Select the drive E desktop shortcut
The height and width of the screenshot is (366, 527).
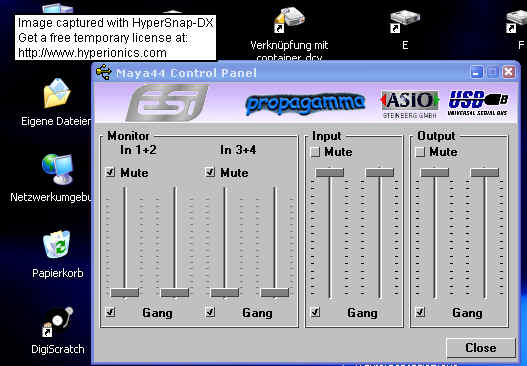tap(405, 30)
